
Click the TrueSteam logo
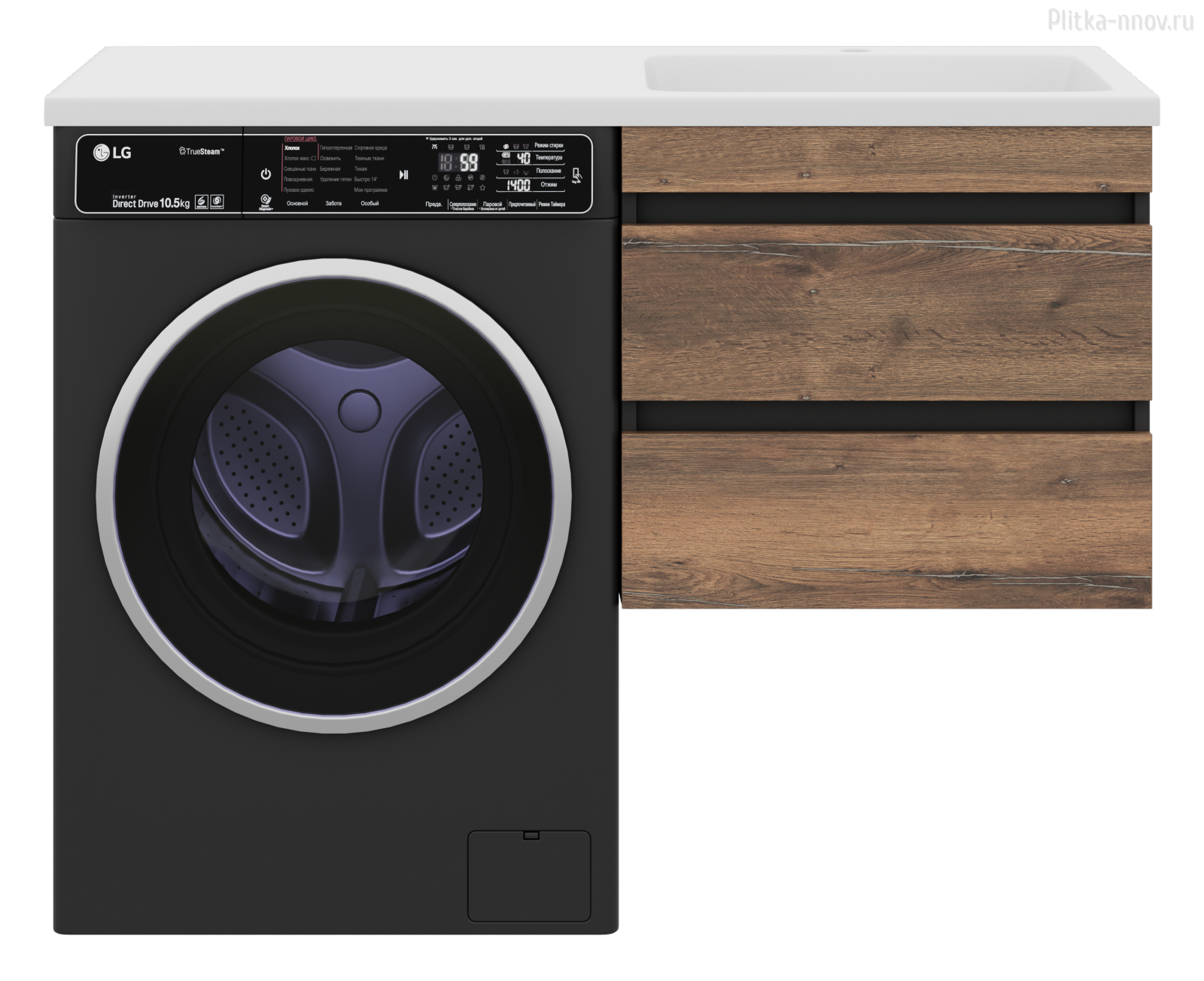200,152
